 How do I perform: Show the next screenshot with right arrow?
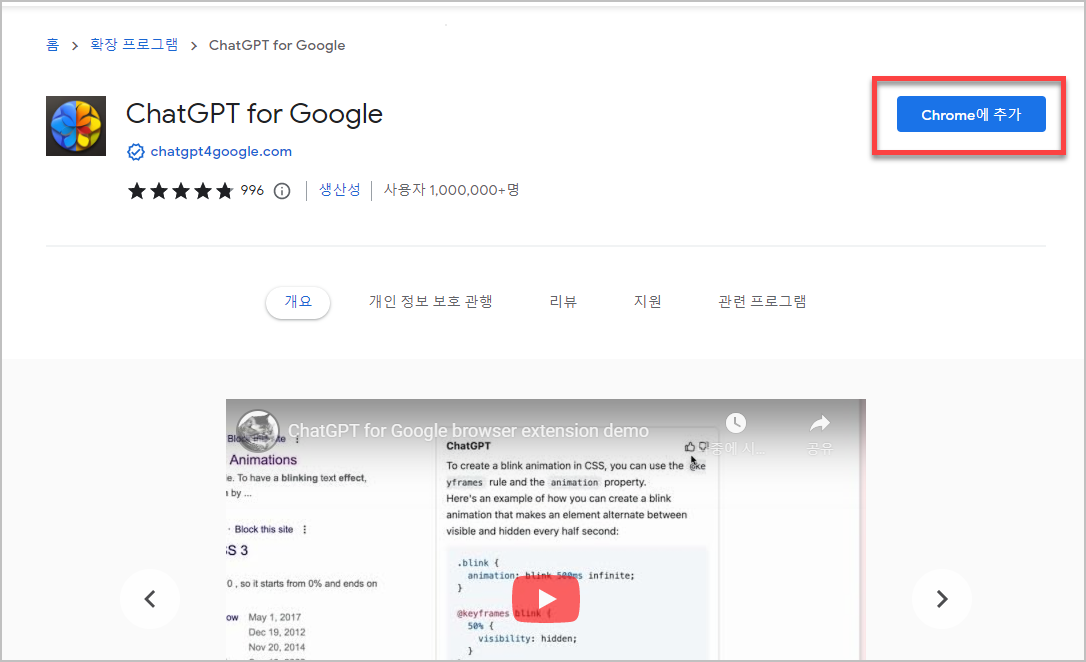pyautogui.click(x=941, y=599)
